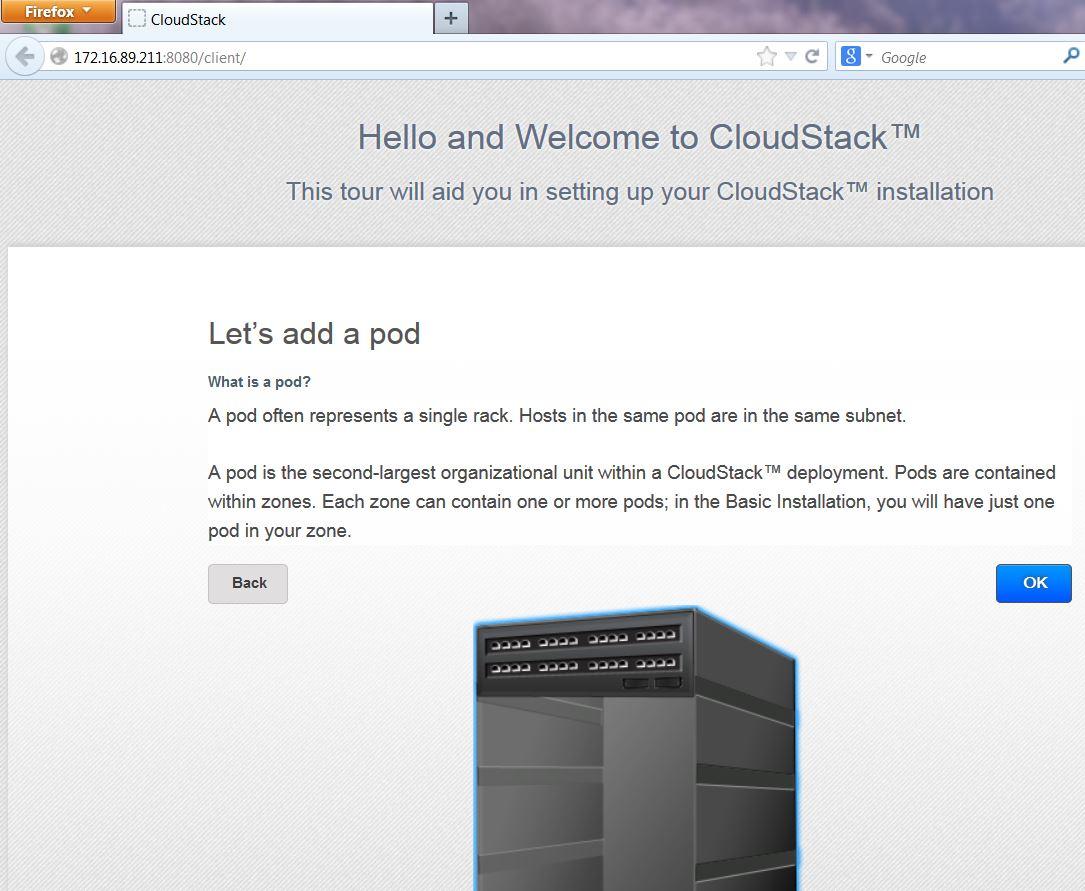
Task: Open the Firefox application menu
Action: [x=58, y=12]
